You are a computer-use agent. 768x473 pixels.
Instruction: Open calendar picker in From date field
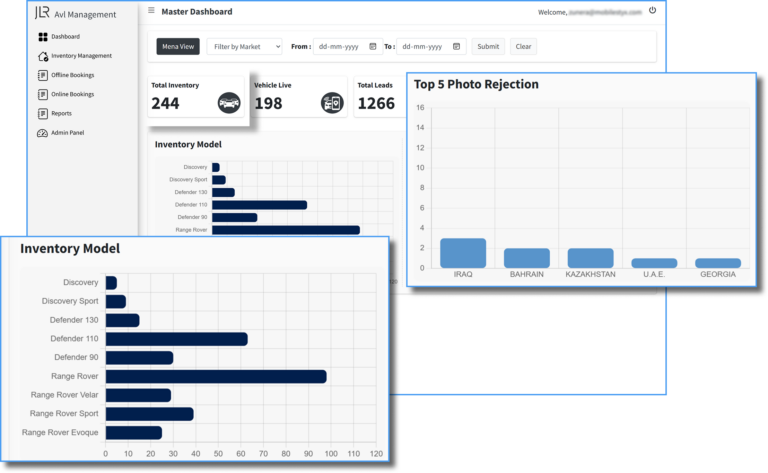point(373,46)
